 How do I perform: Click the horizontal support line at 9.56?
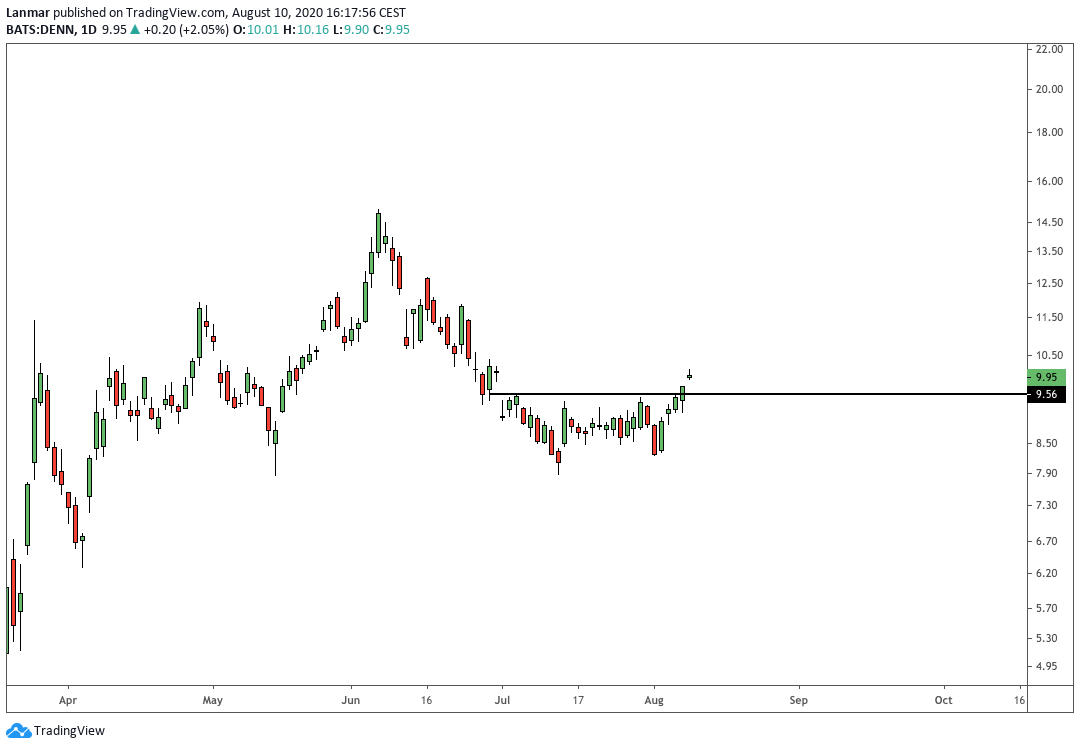pos(758,394)
